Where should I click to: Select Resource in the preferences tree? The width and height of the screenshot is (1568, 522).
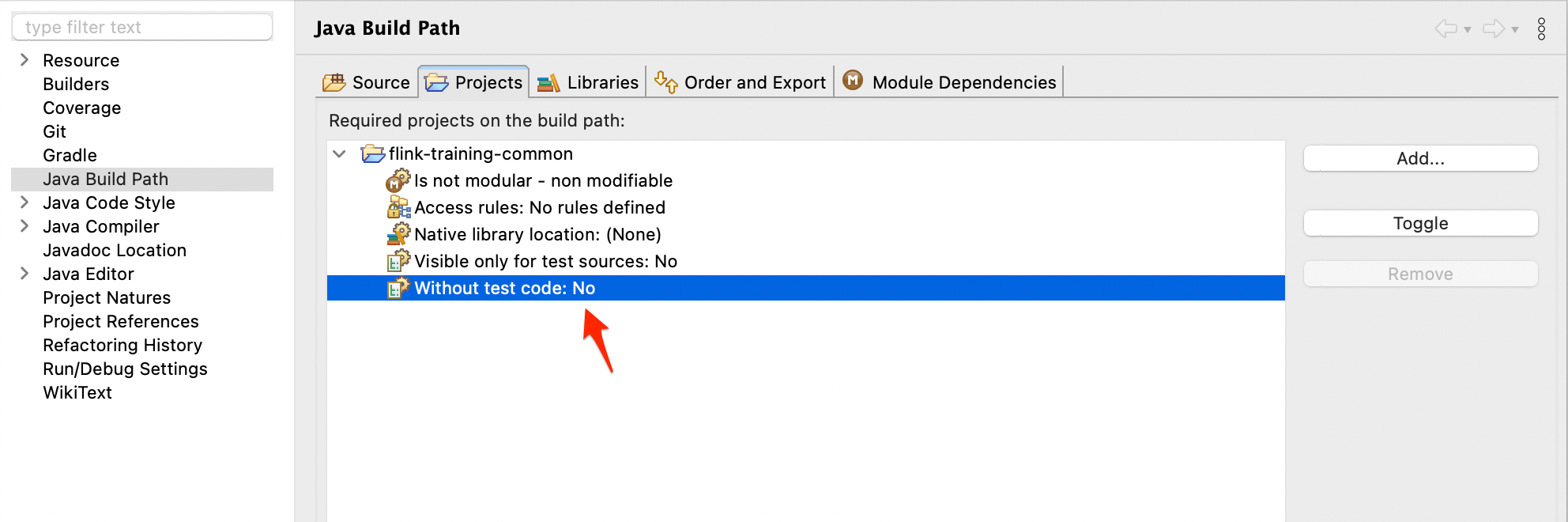(81, 60)
